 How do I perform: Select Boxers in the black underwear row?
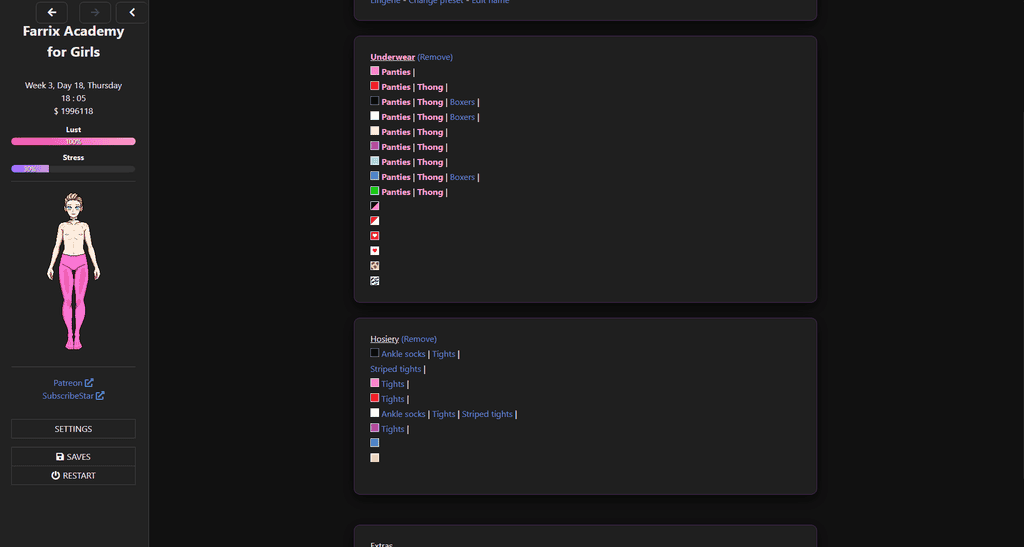(462, 102)
